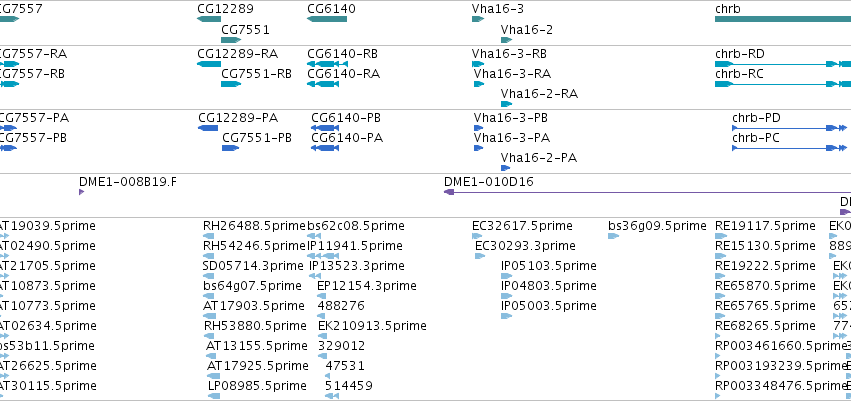Screen dimensions: 851x401
Task: Click the DME1-008B19.F marker triangle
Action: pos(81,192)
